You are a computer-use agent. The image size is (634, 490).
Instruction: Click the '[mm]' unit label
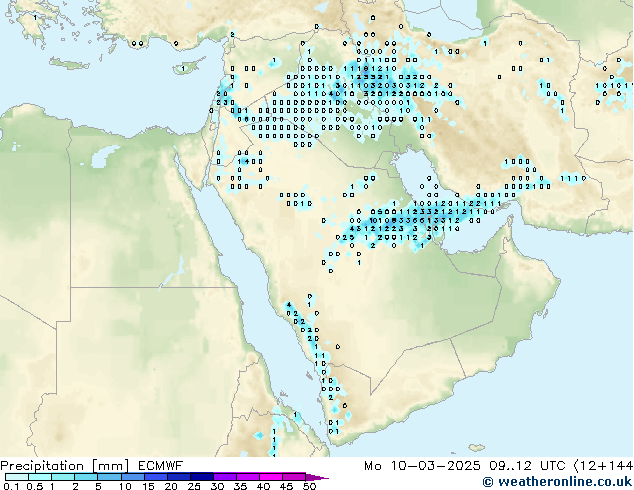click(110, 466)
